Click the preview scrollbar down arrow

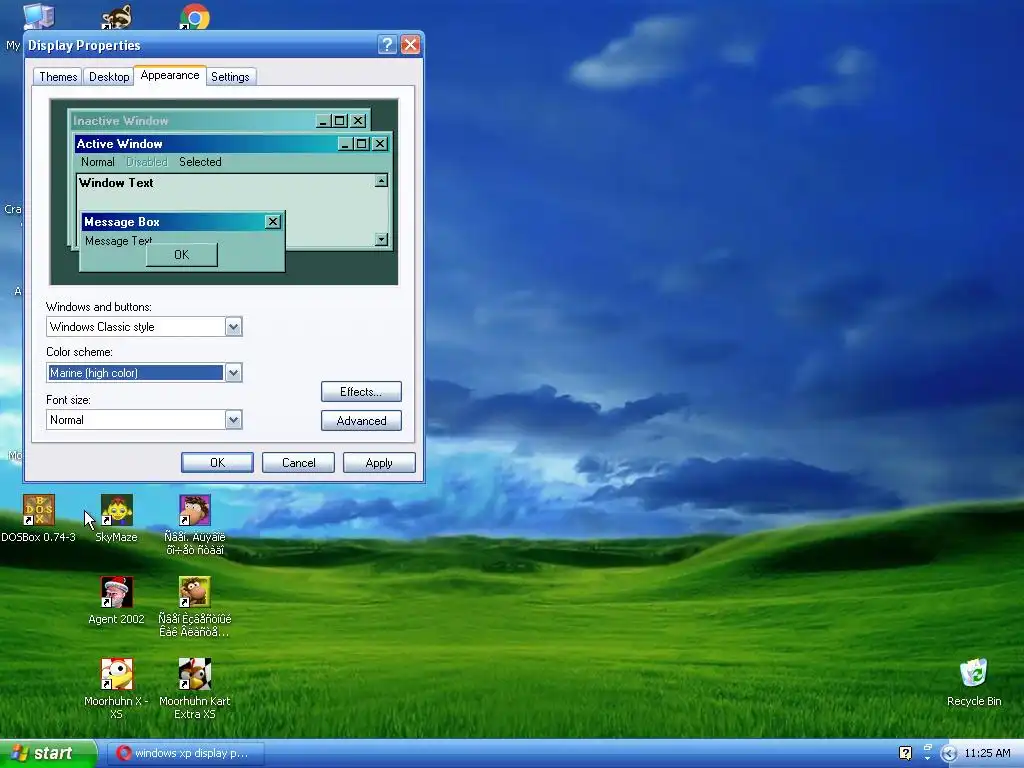coord(381,240)
